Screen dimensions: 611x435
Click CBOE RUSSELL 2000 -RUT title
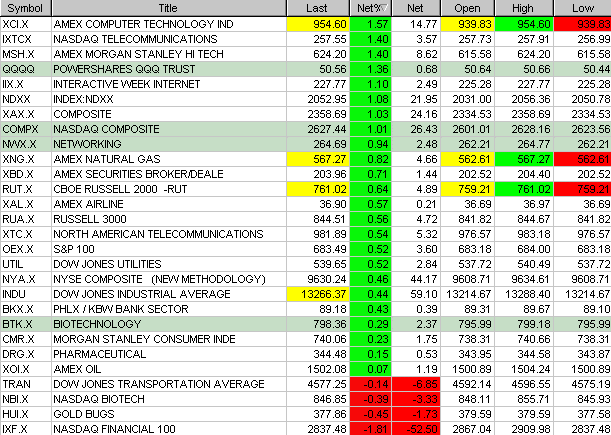pyautogui.click(x=120, y=189)
